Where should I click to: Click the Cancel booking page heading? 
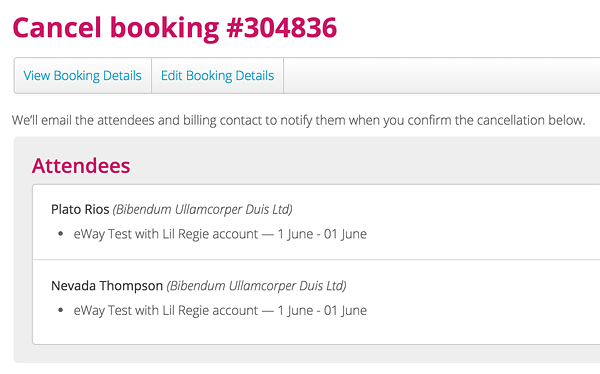pyautogui.click(x=174, y=28)
